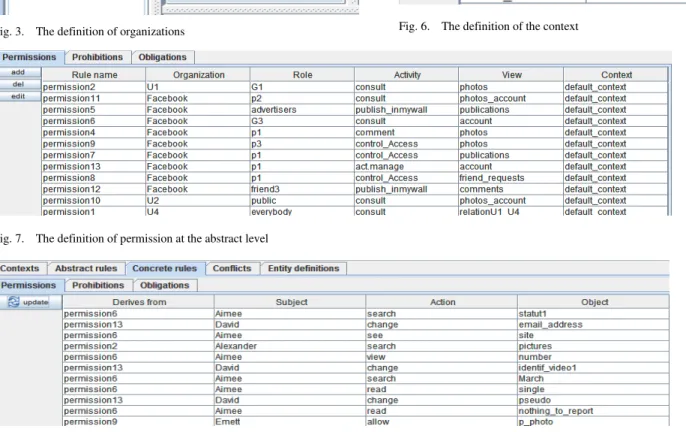Select the permission5 rule name cell
The image size is (686, 432).
94,110
